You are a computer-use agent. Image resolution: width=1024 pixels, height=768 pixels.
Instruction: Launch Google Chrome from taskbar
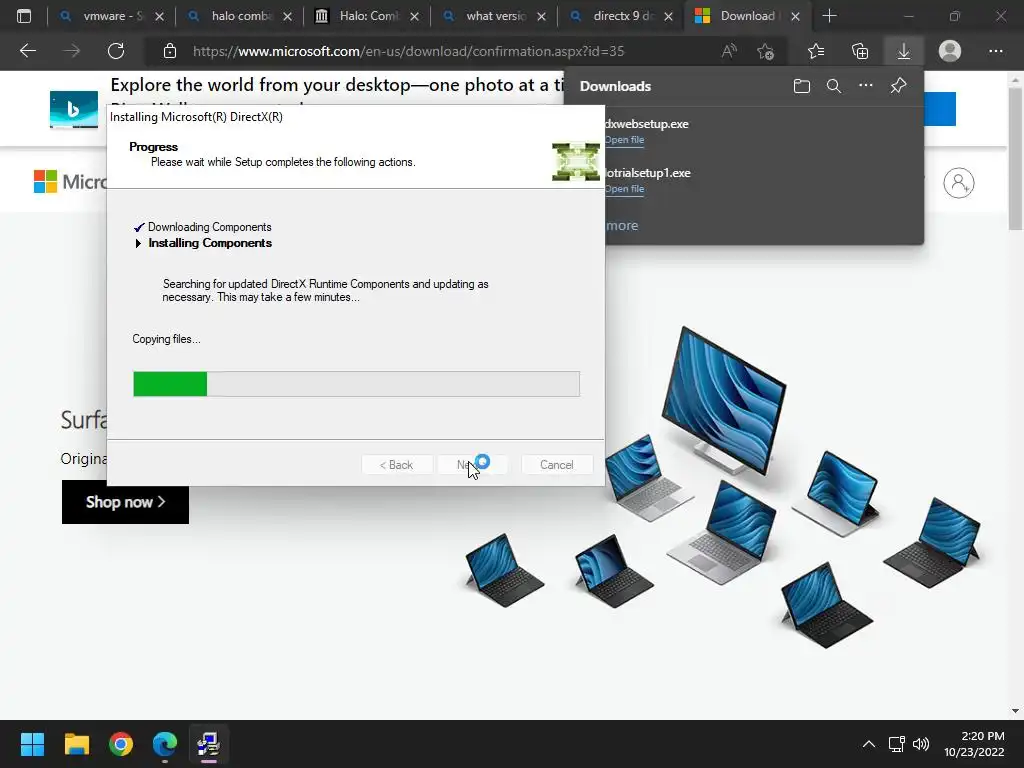coord(121,744)
